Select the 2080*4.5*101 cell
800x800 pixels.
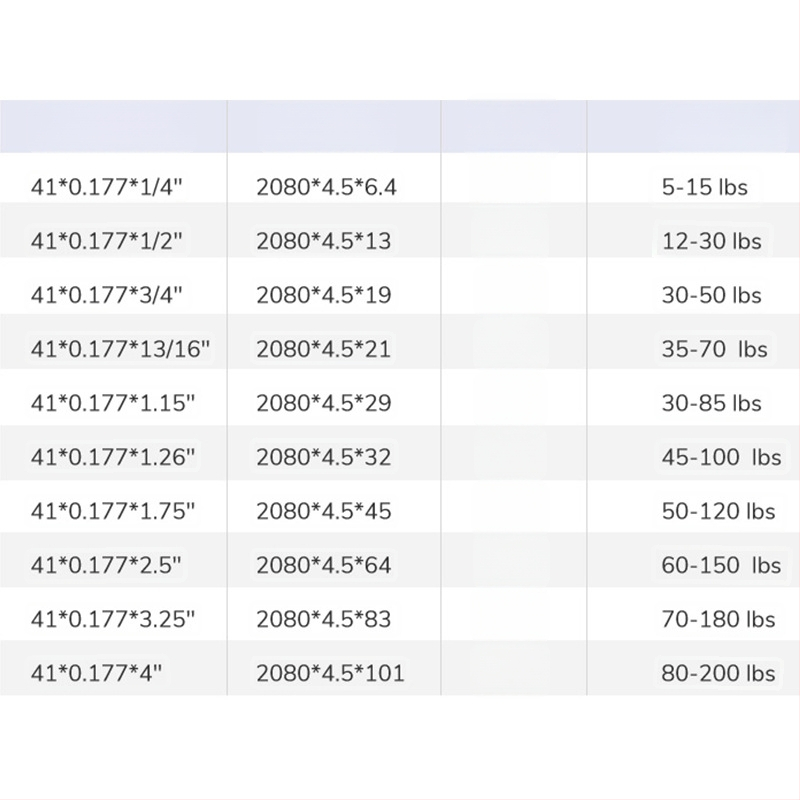(330, 673)
